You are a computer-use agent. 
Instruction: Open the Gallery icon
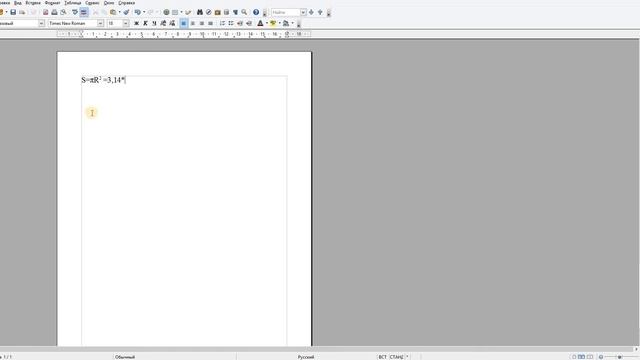[218, 12]
